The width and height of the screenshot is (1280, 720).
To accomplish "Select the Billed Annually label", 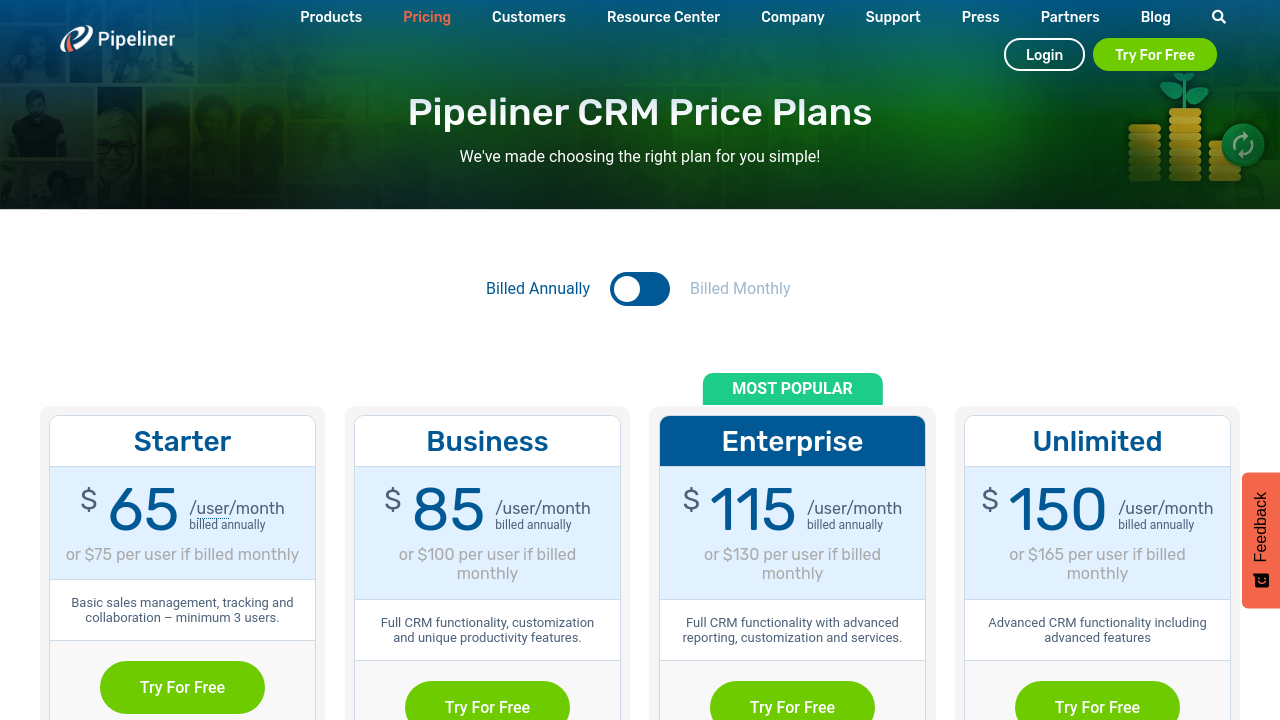I will 538,289.
